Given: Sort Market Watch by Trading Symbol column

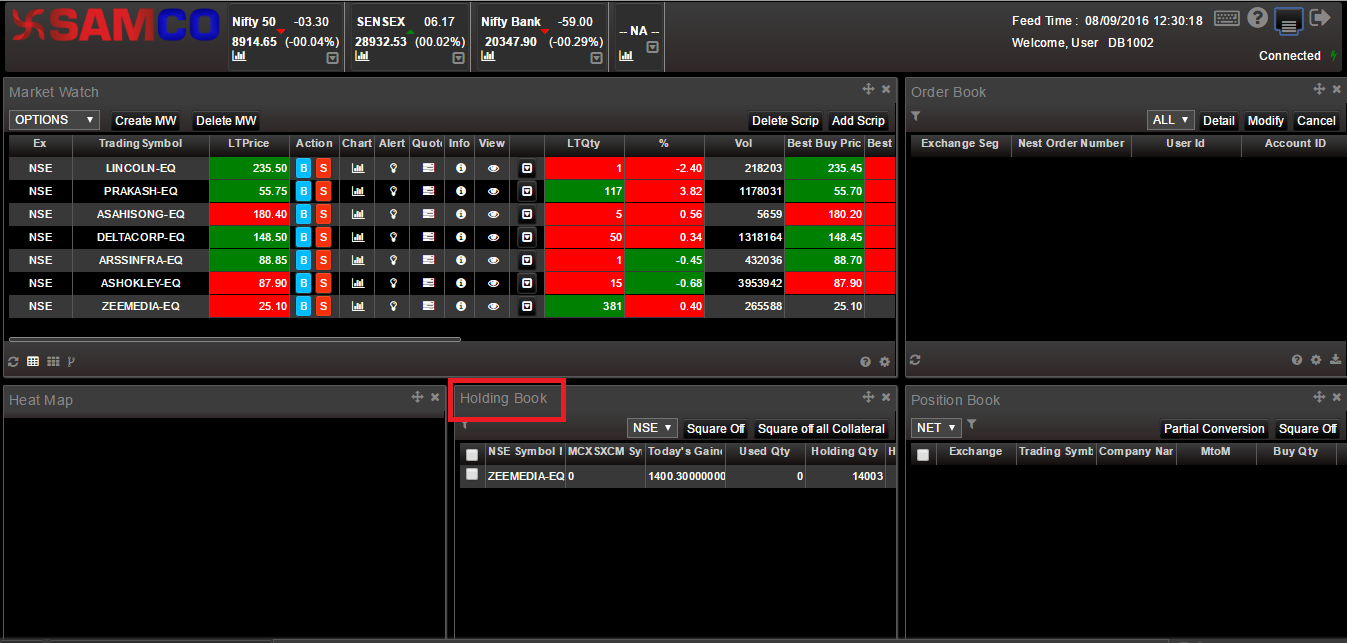Looking at the screenshot, I should [x=141, y=144].
